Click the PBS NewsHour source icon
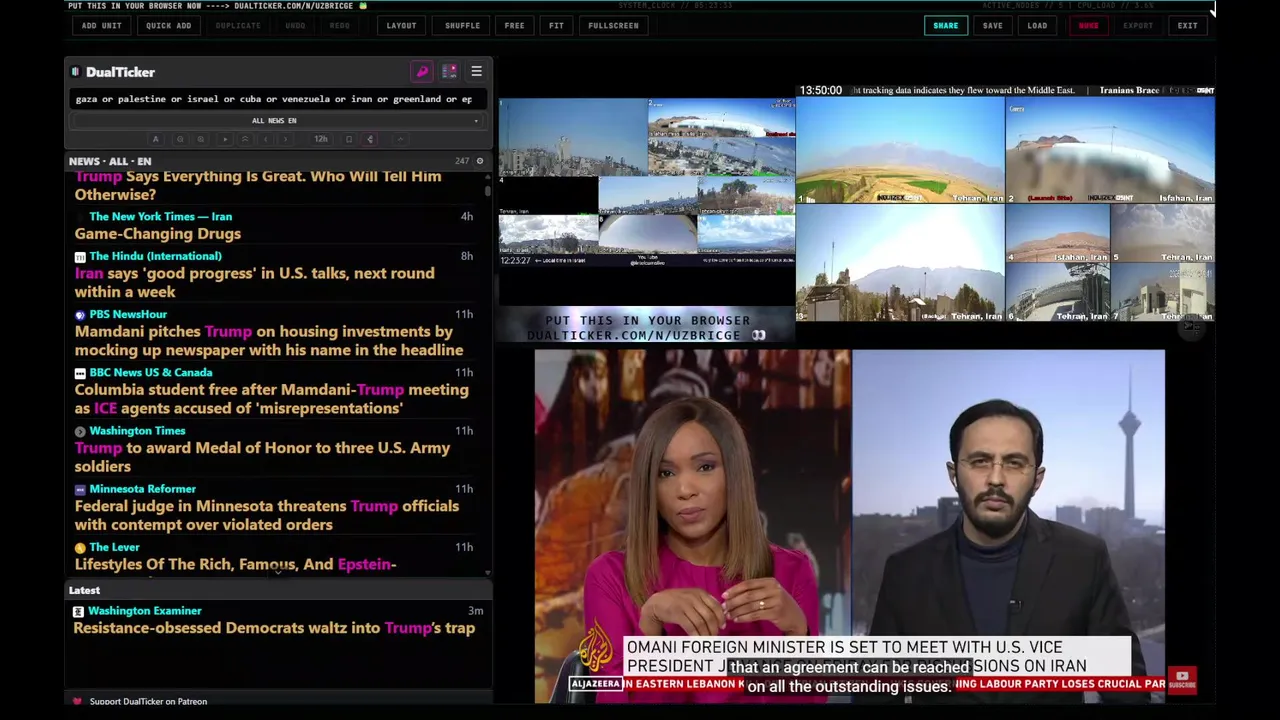This screenshot has height=720, width=1280. pos(80,314)
